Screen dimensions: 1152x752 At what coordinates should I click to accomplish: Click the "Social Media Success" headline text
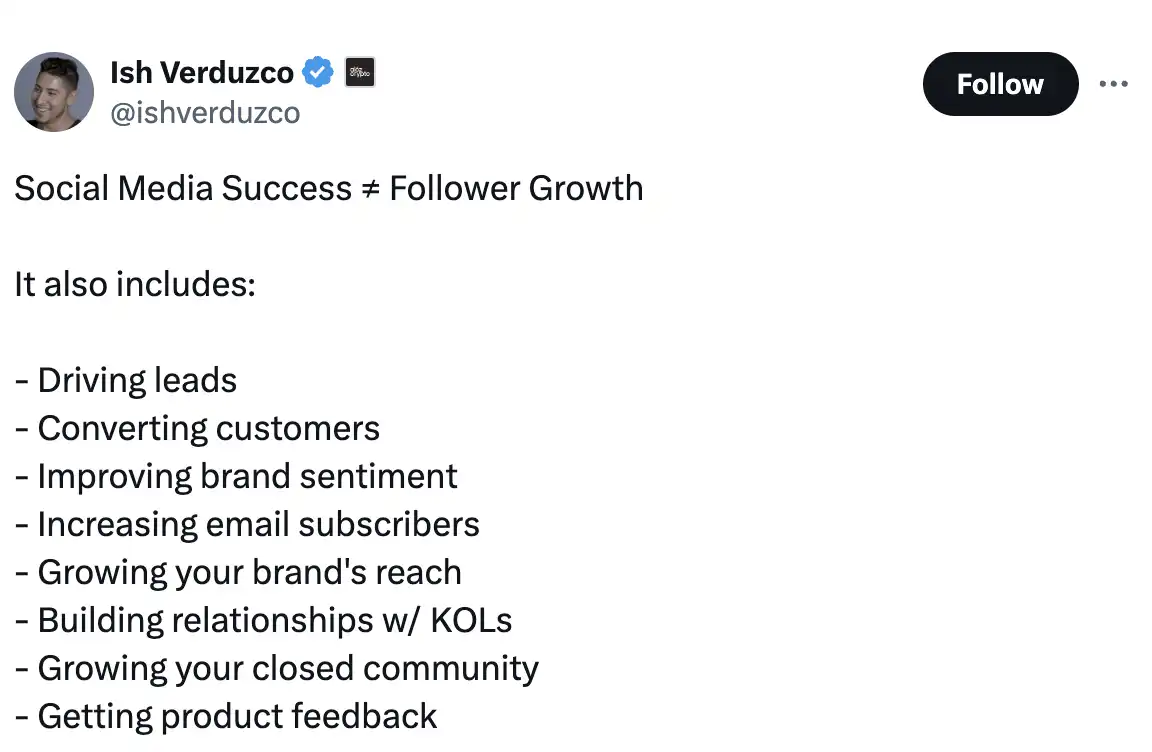pyautogui.click(x=182, y=188)
